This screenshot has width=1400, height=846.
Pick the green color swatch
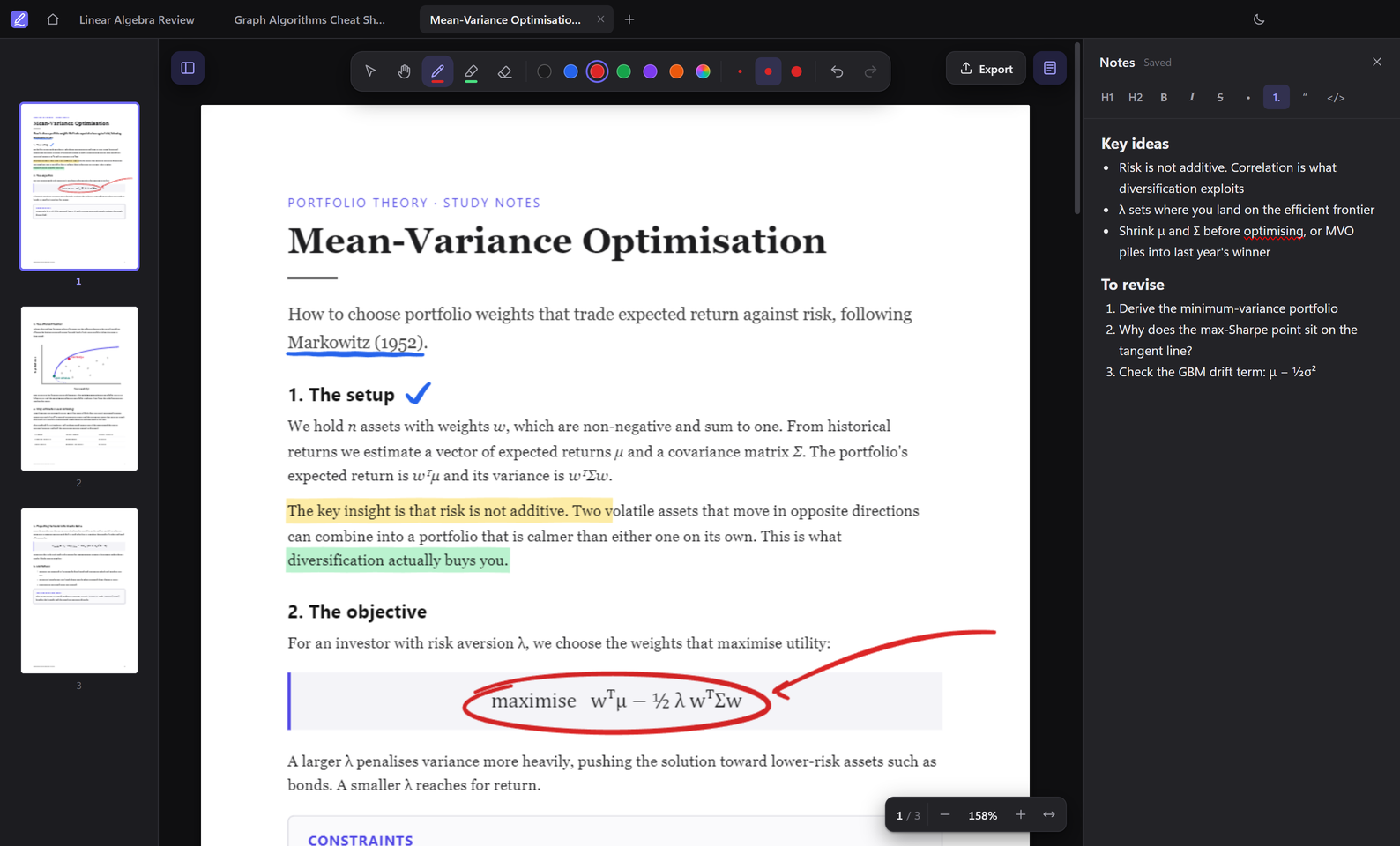[x=623, y=71]
